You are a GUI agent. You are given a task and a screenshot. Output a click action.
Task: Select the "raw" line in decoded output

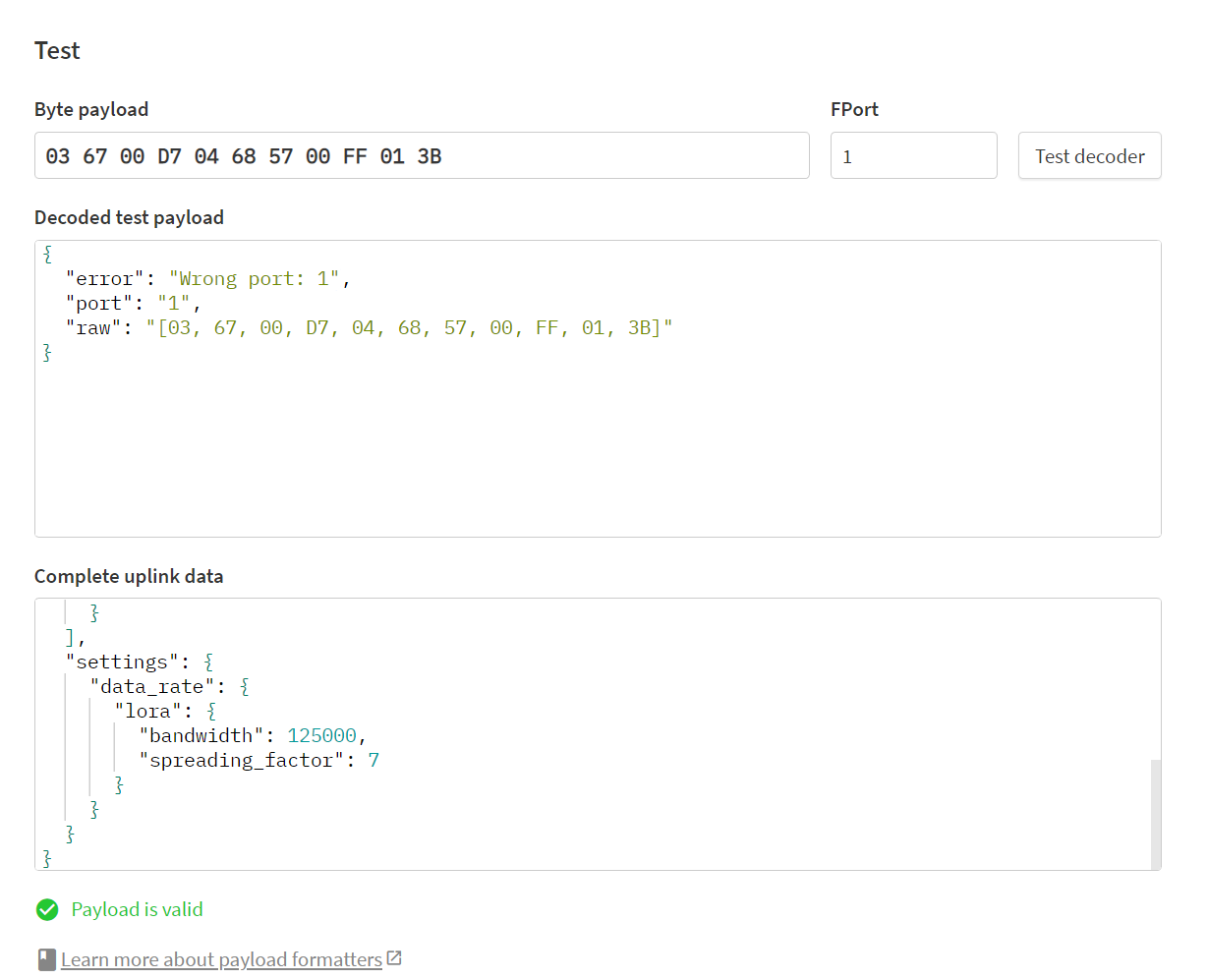pyautogui.click(x=369, y=328)
